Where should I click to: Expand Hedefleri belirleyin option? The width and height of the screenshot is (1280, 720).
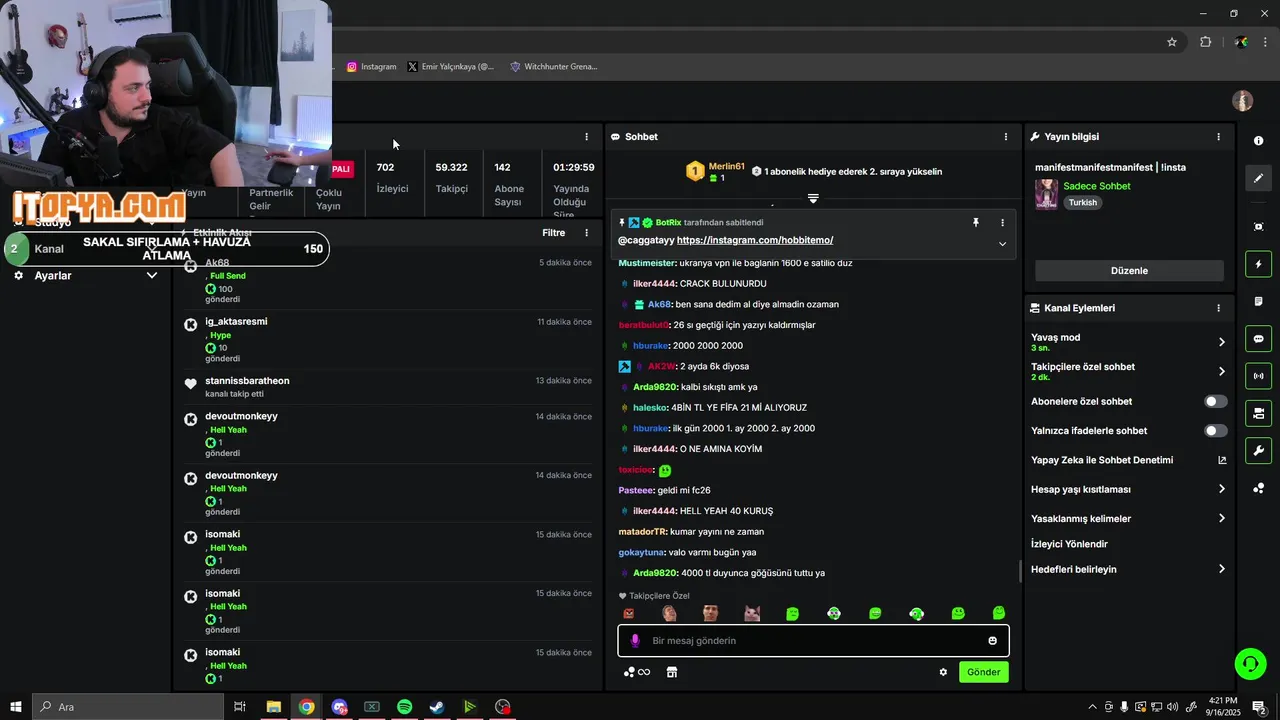[x=1222, y=569]
